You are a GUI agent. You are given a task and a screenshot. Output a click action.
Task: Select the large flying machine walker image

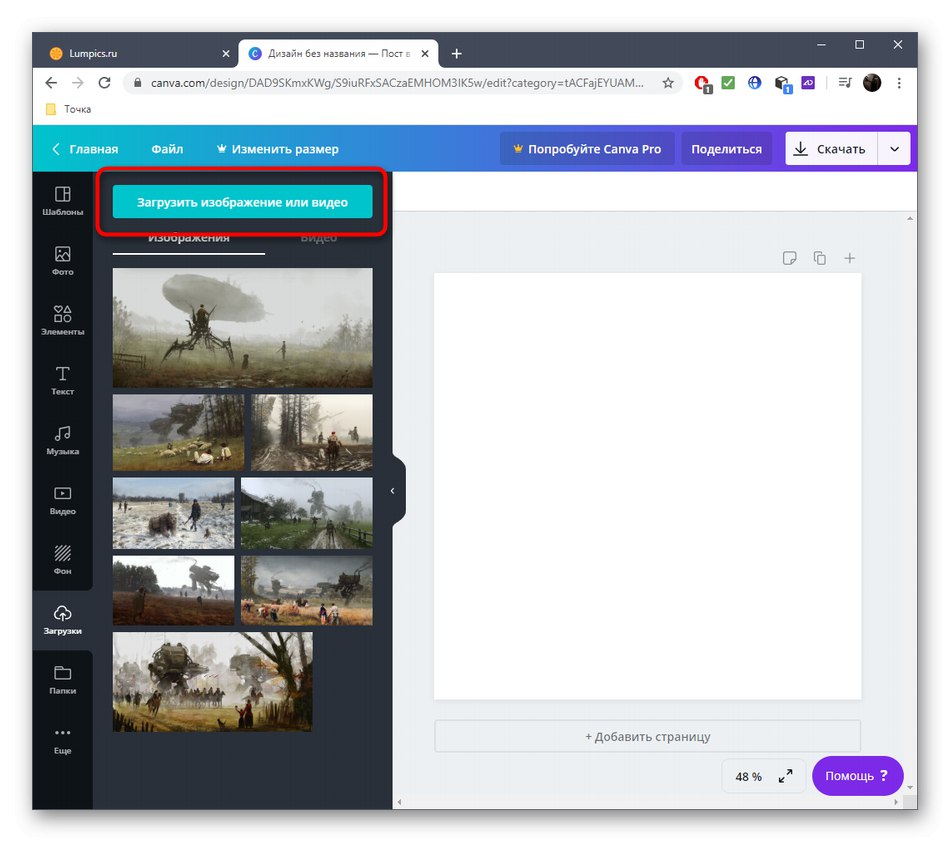tap(242, 328)
